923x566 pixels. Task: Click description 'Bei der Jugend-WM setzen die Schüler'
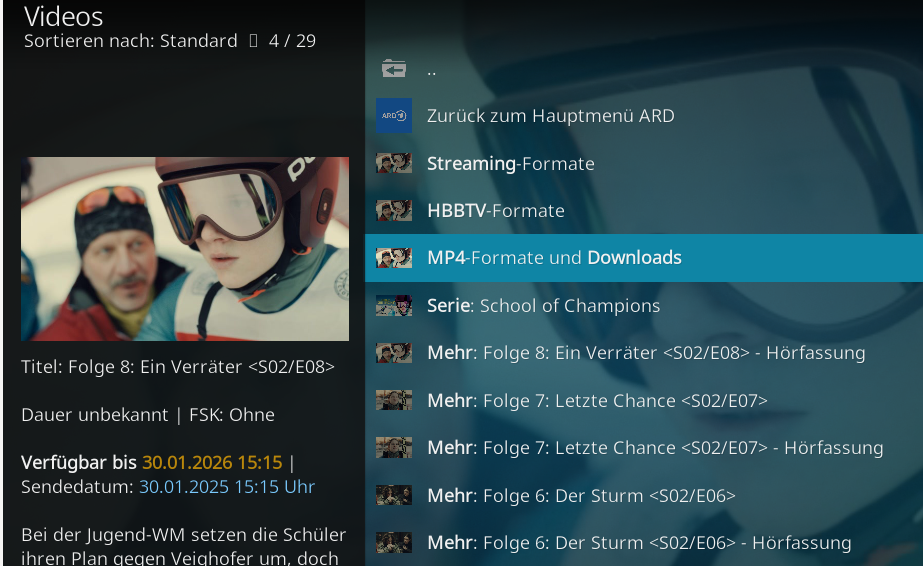(183, 535)
